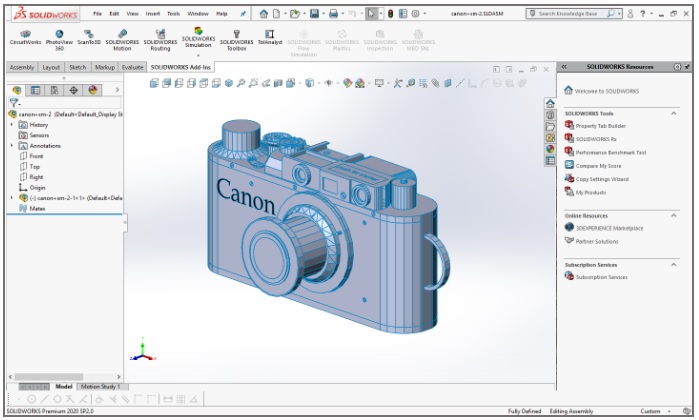Click Welcome to SOLIDWORKS link
Screen dimensions: 699x420
click(x=601, y=91)
